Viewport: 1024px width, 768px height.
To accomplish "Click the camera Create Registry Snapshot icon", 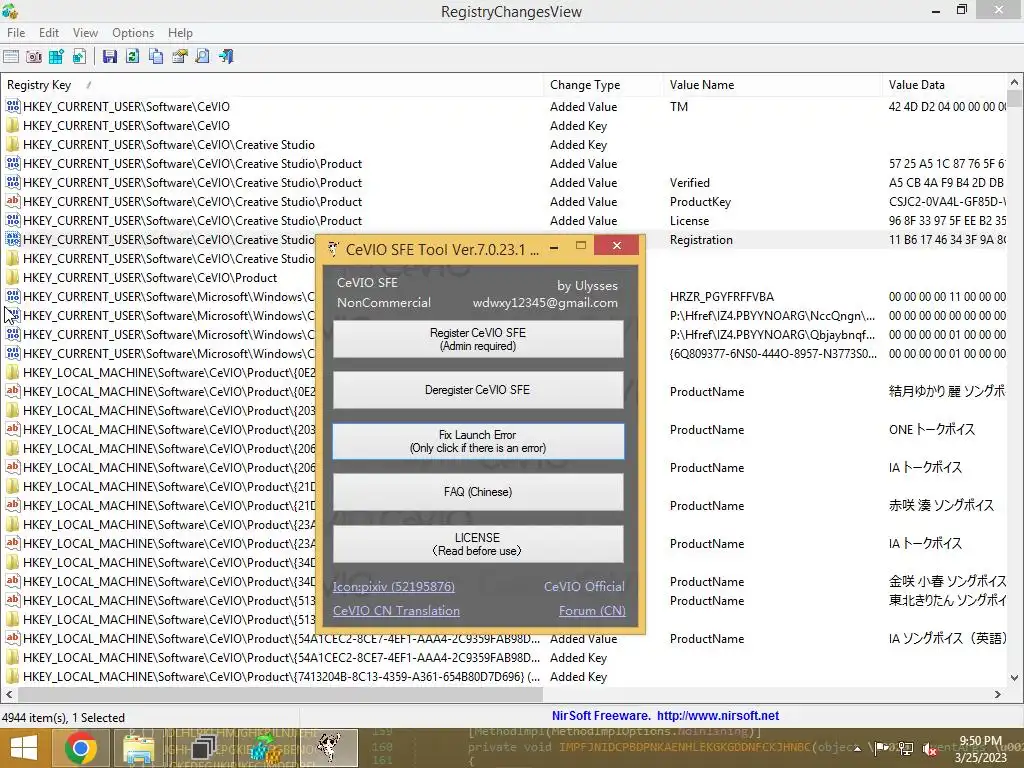I will 34,57.
